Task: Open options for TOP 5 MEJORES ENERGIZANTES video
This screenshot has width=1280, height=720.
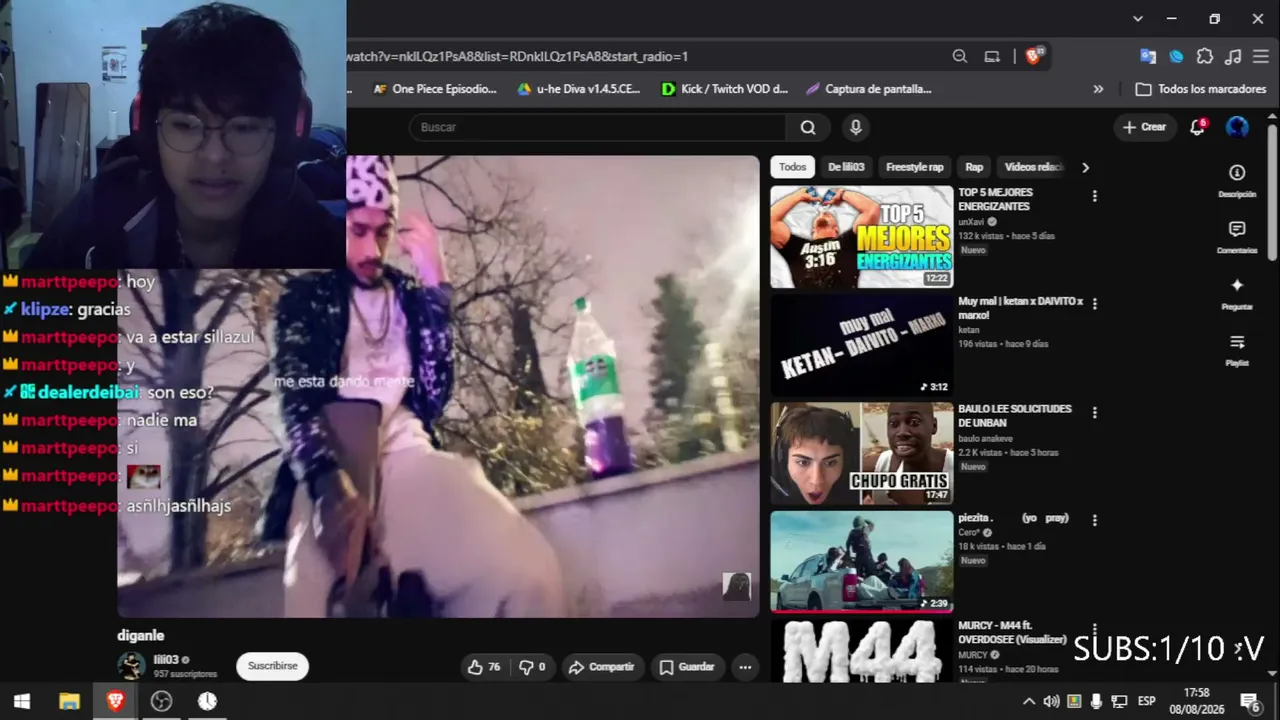Action: pyautogui.click(x=1095, y=197)
